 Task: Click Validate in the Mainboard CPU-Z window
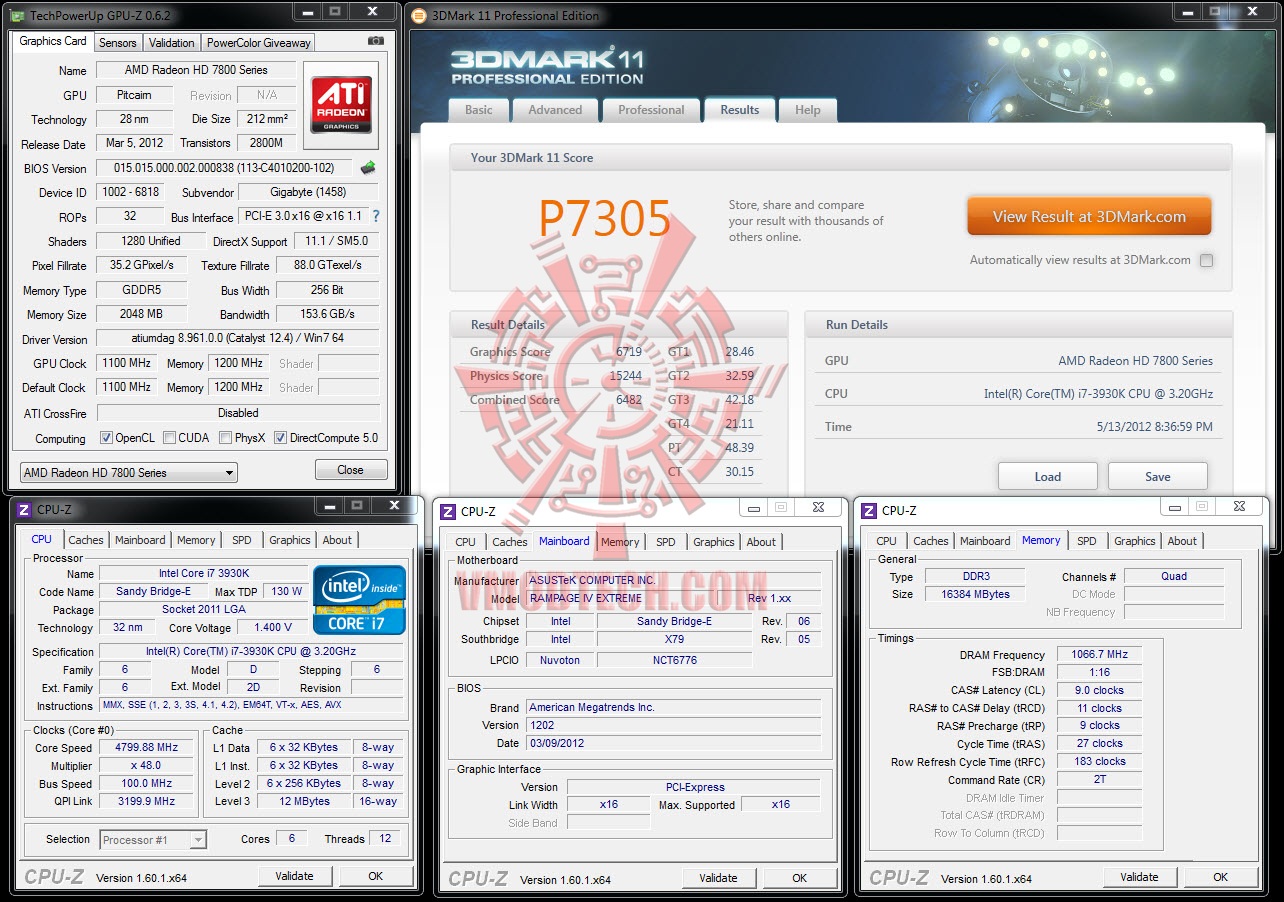pyautogui.click(x=719, y=878)
